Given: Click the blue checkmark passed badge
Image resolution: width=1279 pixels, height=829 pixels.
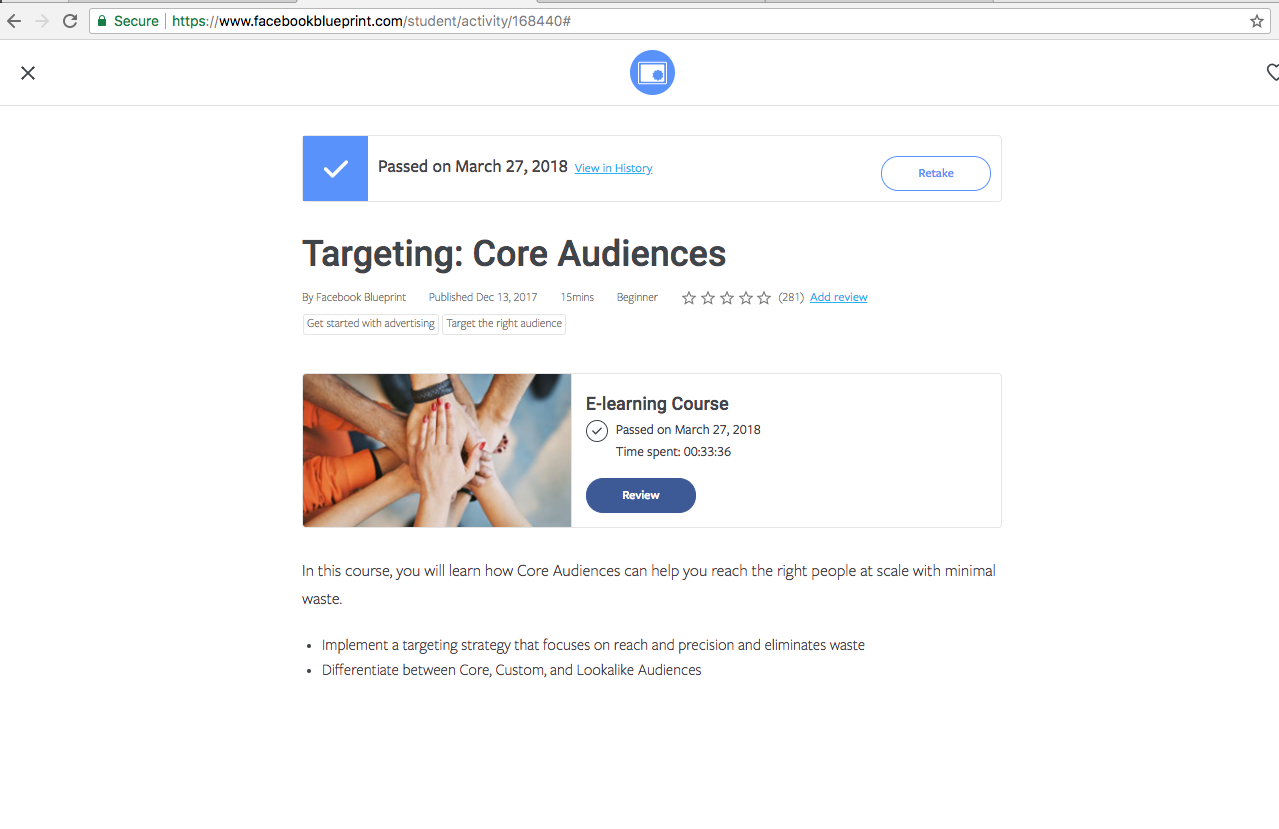Looking at the screenshot, I should (334, 168).
